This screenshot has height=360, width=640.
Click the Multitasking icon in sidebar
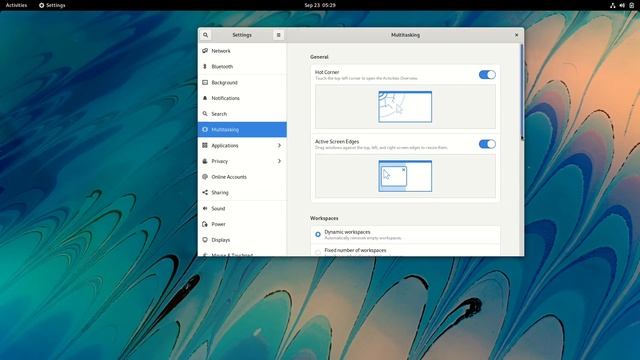point(205,129)
